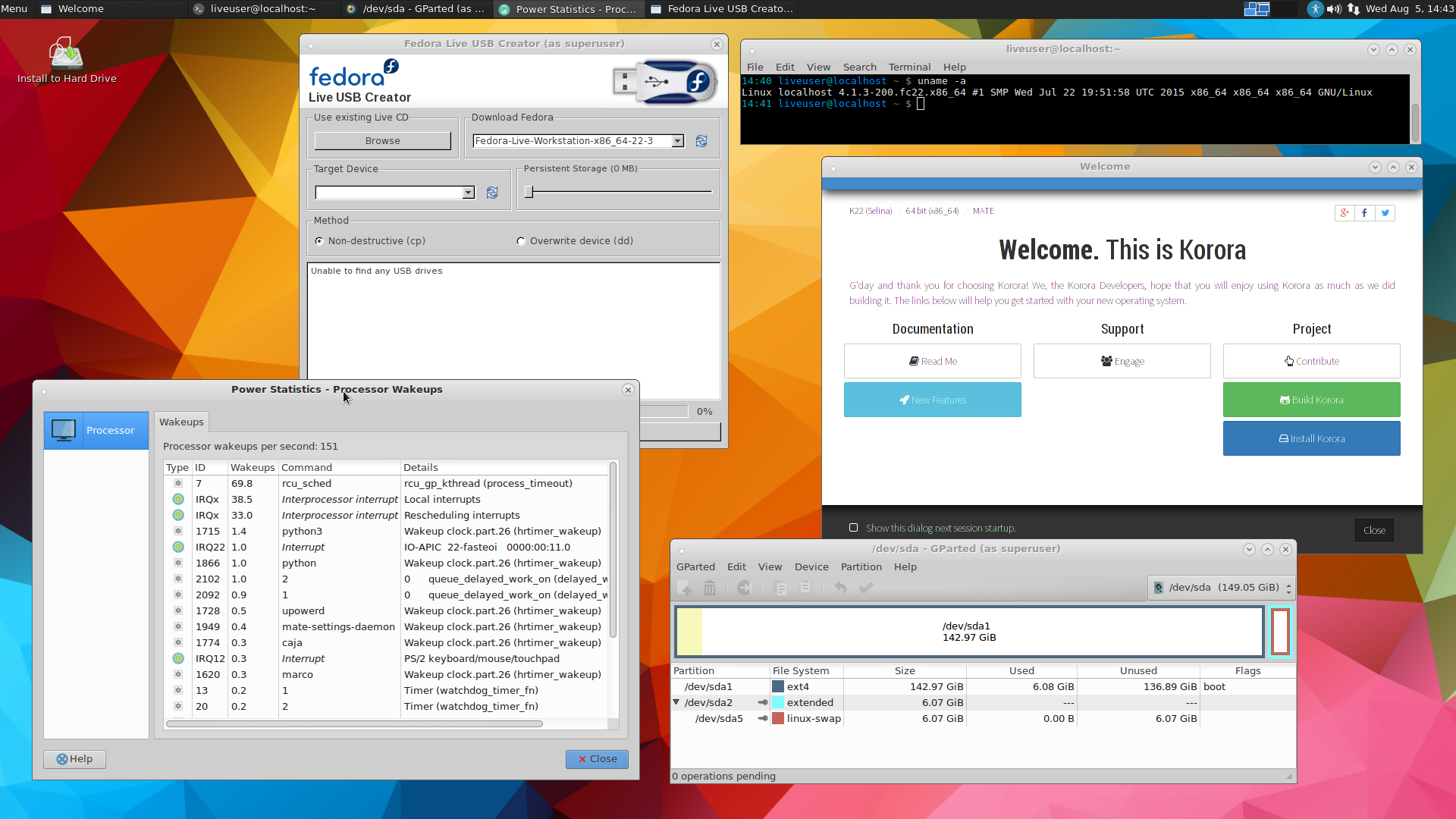The width and height of the screenshot is (1456, 819).
Task: Click the Apply all operations checkmark in GParted
Action: 866,588
